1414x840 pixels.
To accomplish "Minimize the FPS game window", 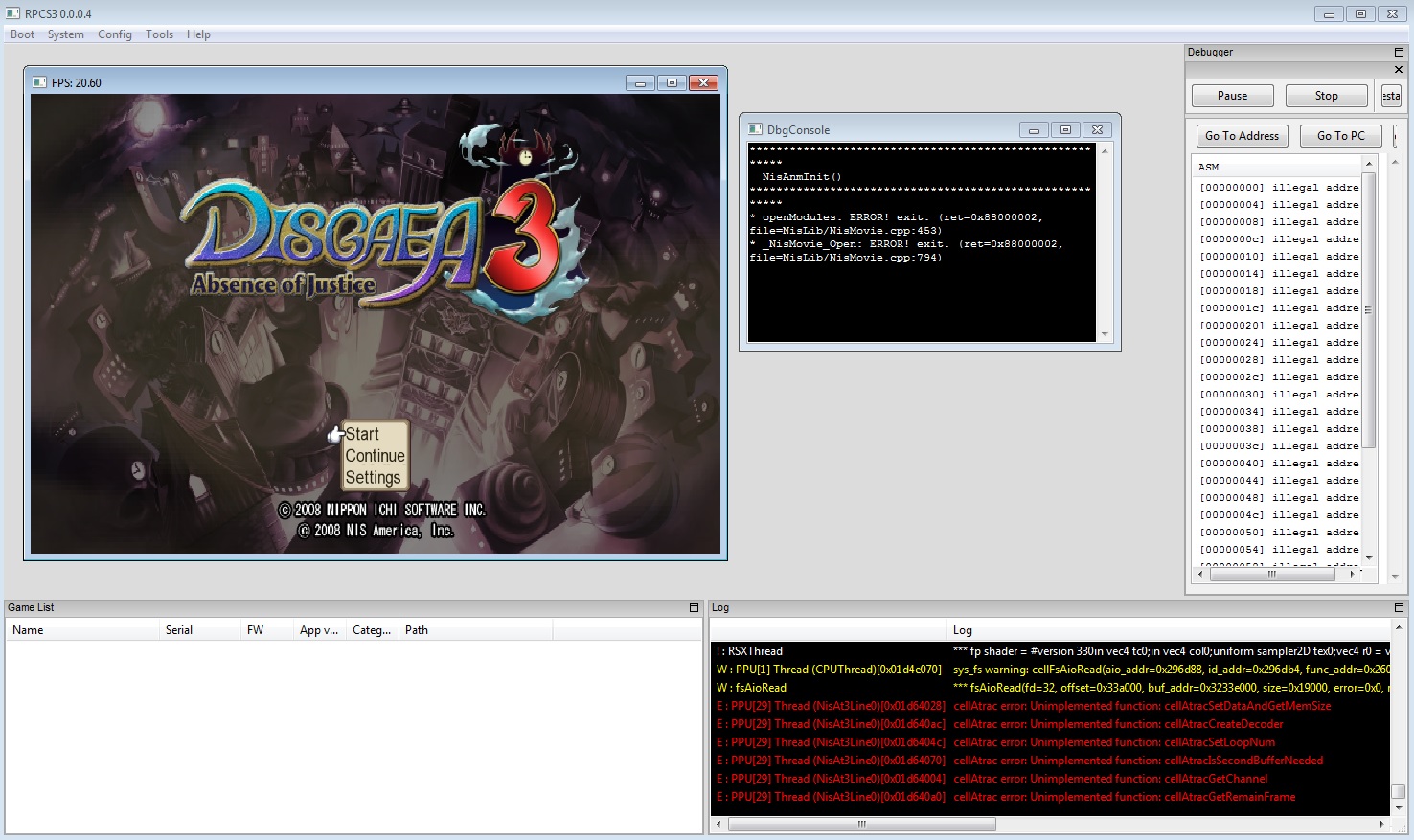I will click(640, 83).
